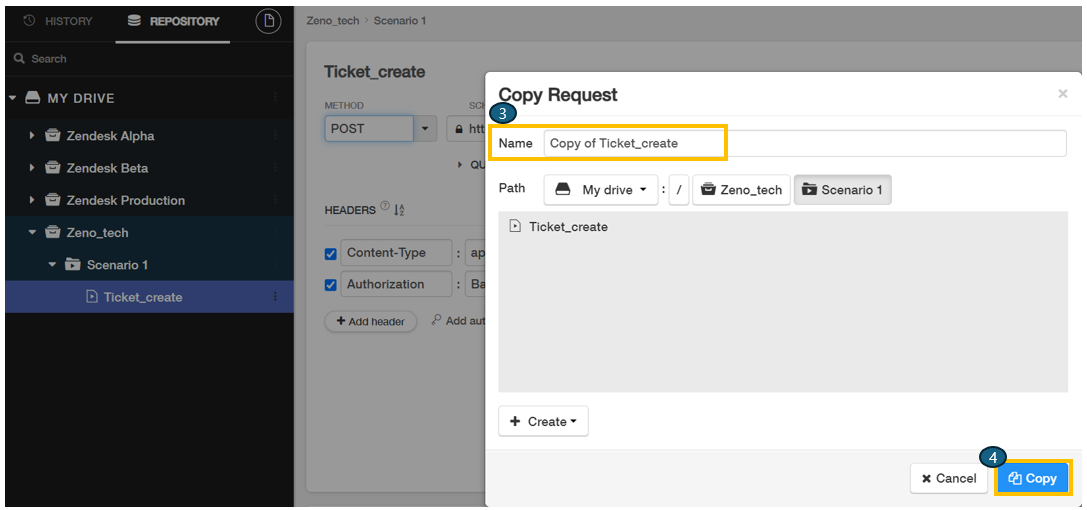
Task: Uncheck the Authorization header checkbox
Action: click(331, 285)
